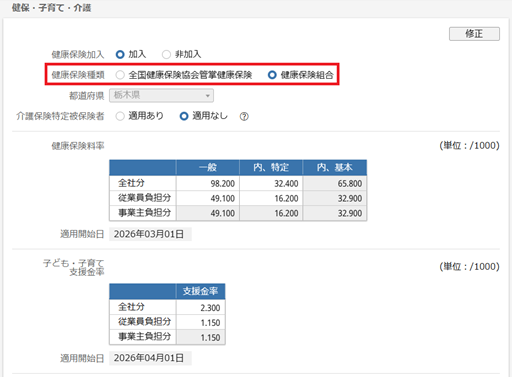Choose 全国健康保険協会管掌健康保険 radio option

click(x=120, y=75)
